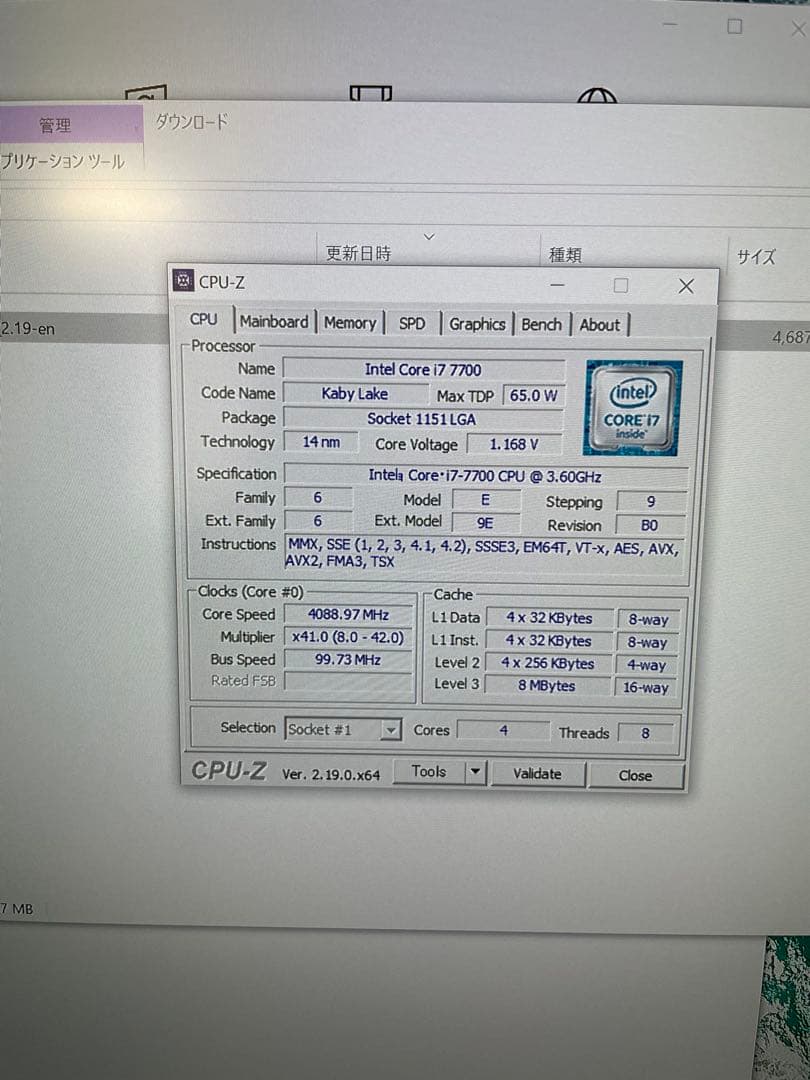Viewport: 810px width, 1080px height.
Task: Click the Level 2 value 4 x 256 KBytes
Action: pos(548,663)
